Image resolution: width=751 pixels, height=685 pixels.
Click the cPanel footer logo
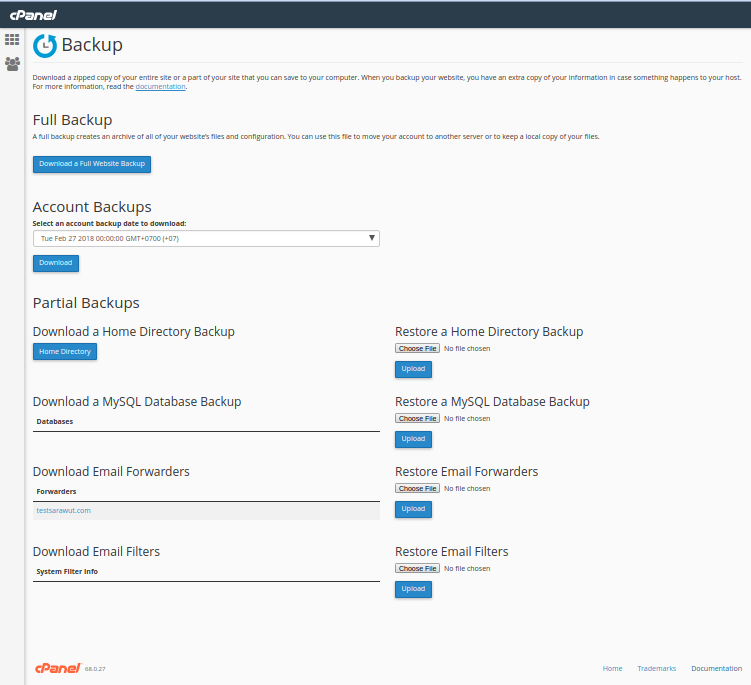(x=56, y=668)
